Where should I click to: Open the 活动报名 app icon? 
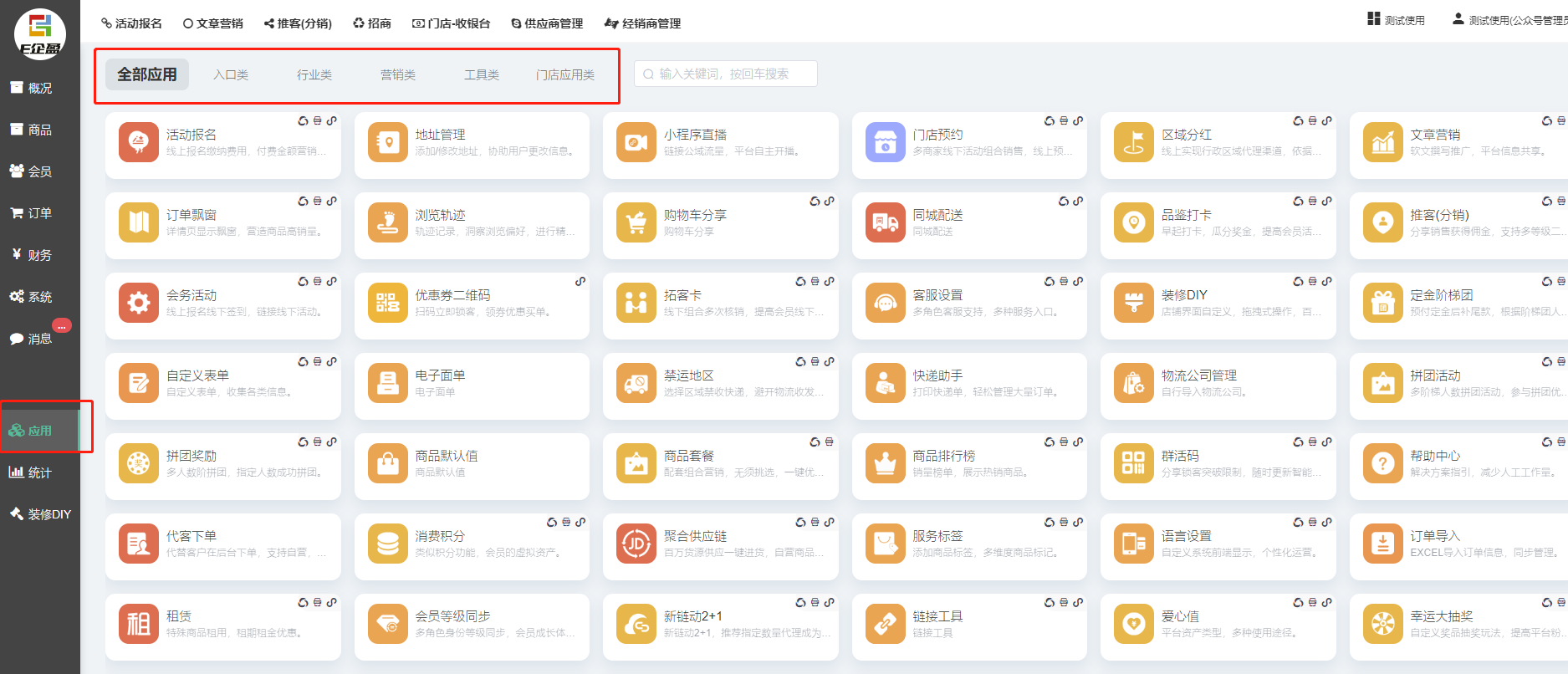tap(139, 142)
